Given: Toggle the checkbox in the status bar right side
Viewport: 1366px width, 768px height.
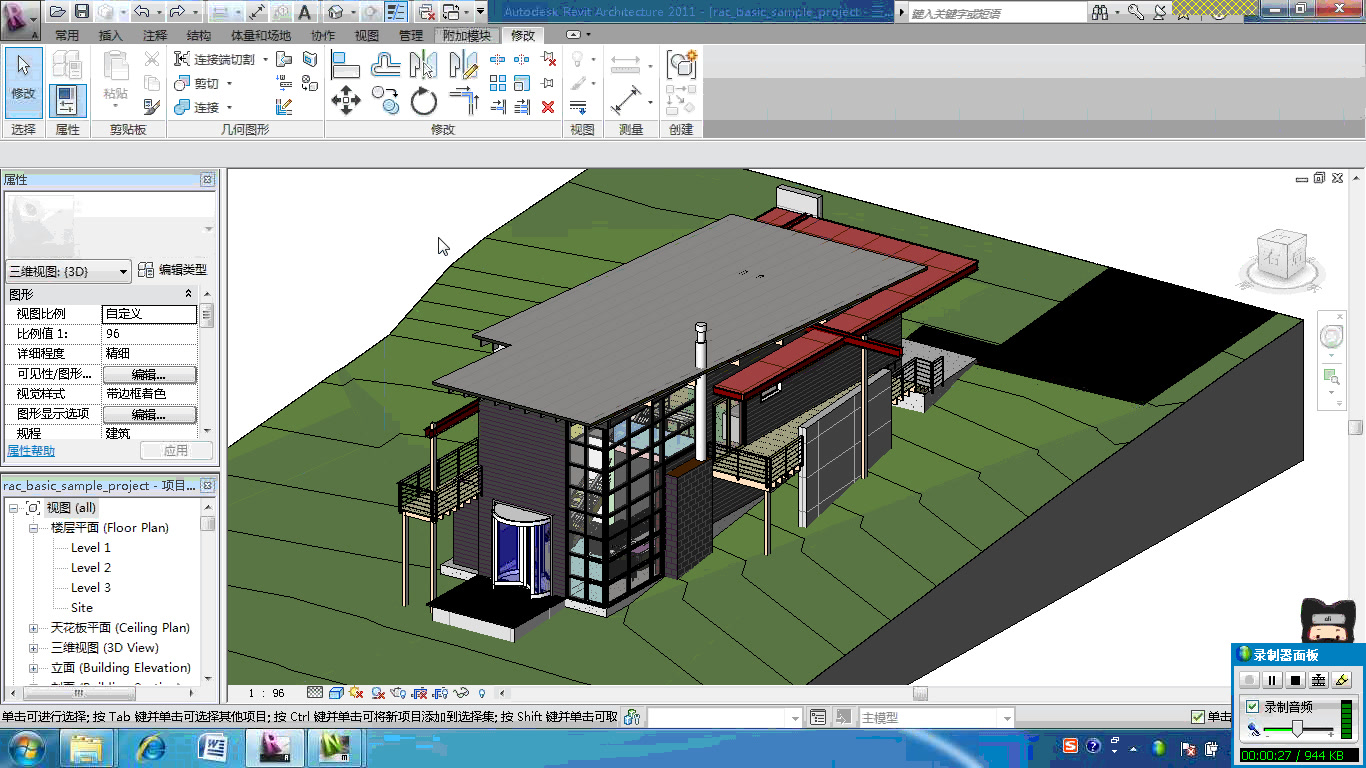Looking at the screenshot, I should point(1198,717).
